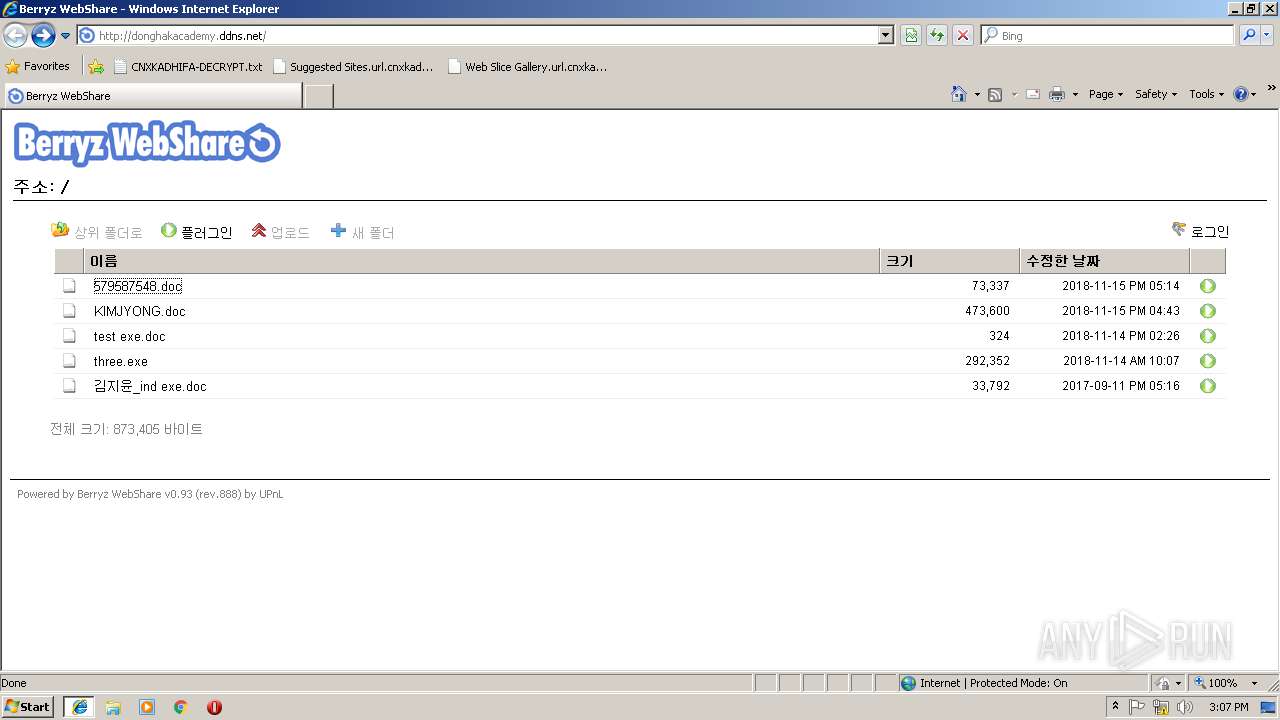Image resolution: width=1280 pixels, height=720 pixels.
Task: Open the Page menu
Action: click(x=1105, y=94)
